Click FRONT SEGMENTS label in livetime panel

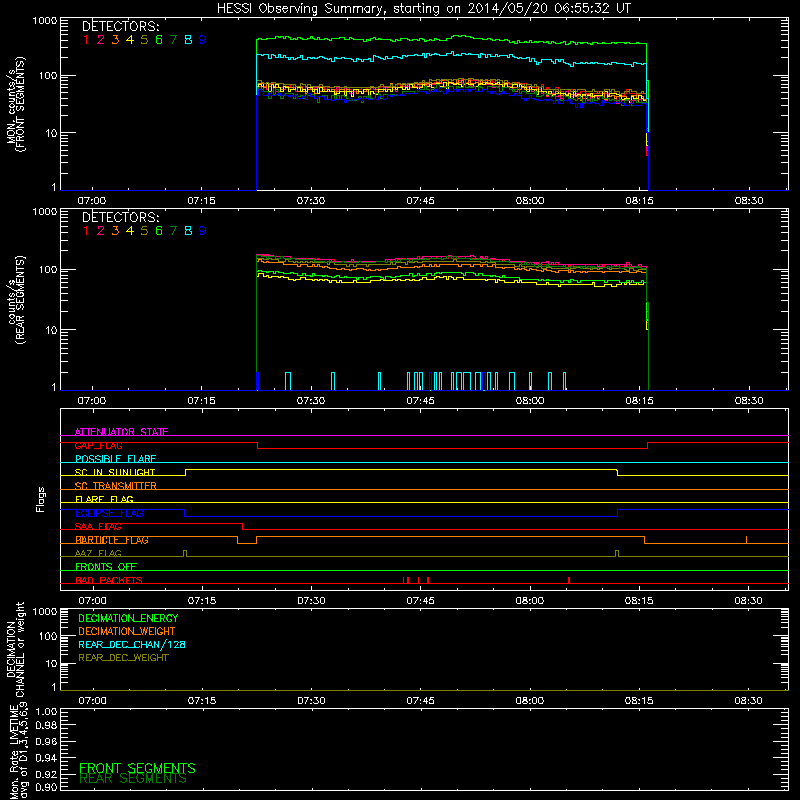pyautogui.click(x=137, y=768)
